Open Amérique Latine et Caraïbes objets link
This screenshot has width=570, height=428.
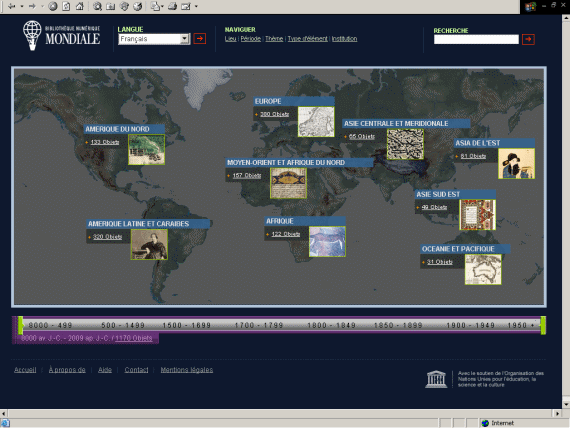tap(108, 237)
